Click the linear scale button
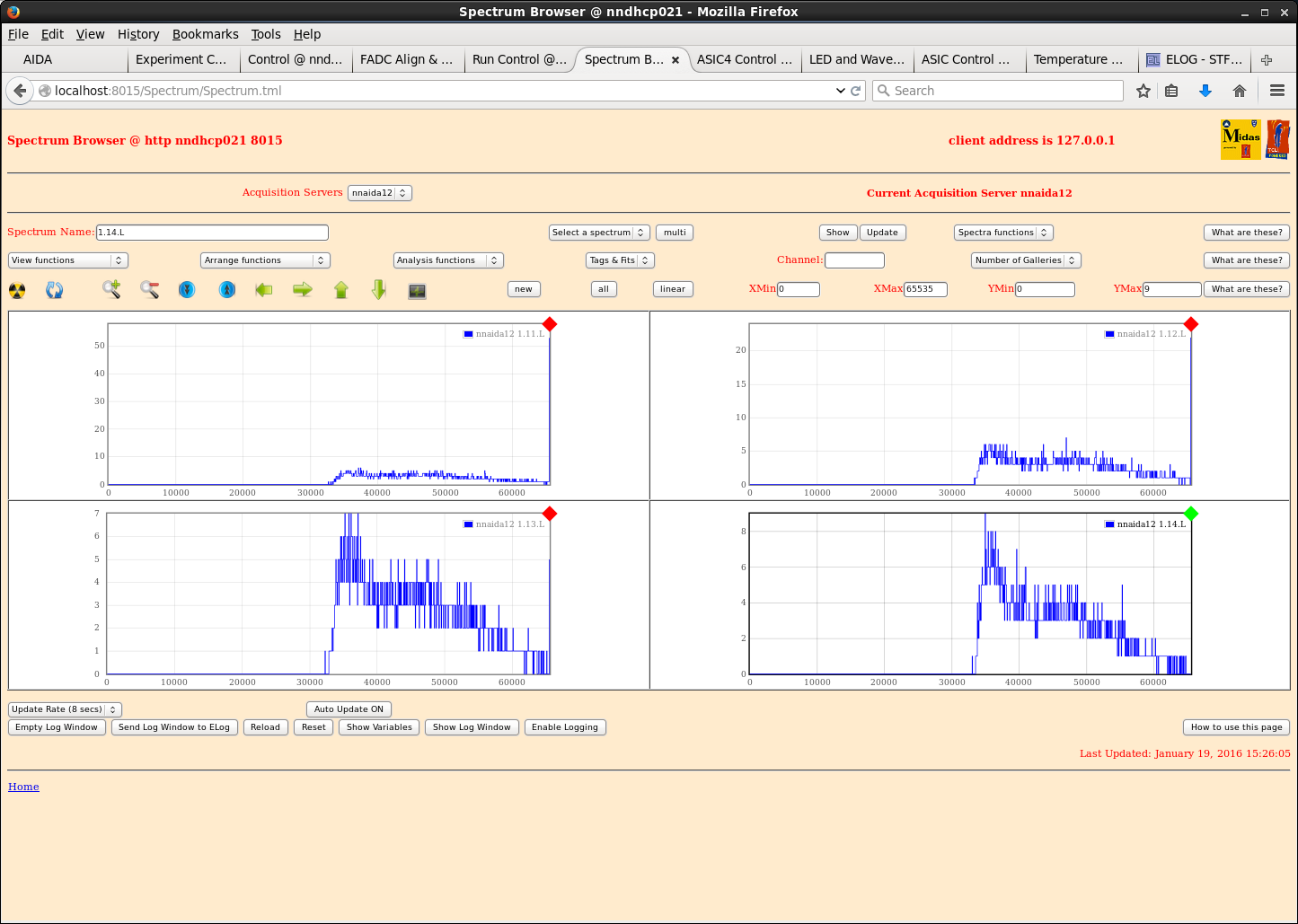The width and height of the screenshot is (1298, 924). click(x=673, y=289)
